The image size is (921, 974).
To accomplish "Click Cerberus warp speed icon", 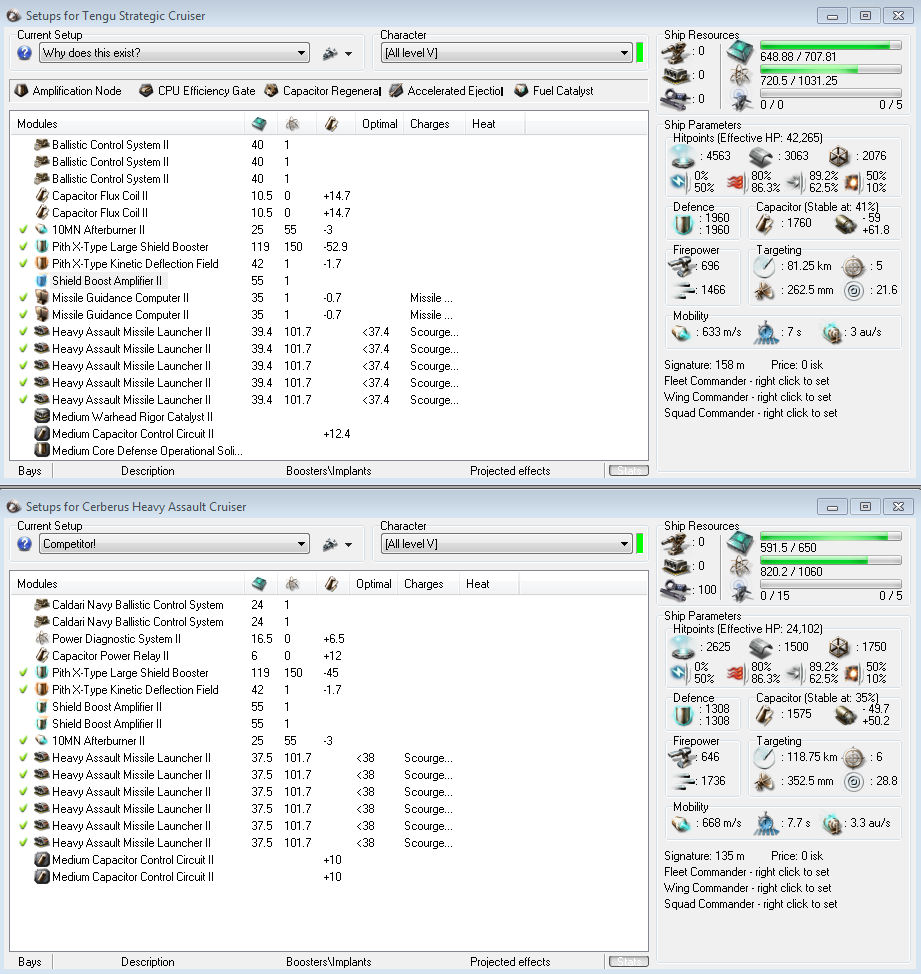I will 832,824.
